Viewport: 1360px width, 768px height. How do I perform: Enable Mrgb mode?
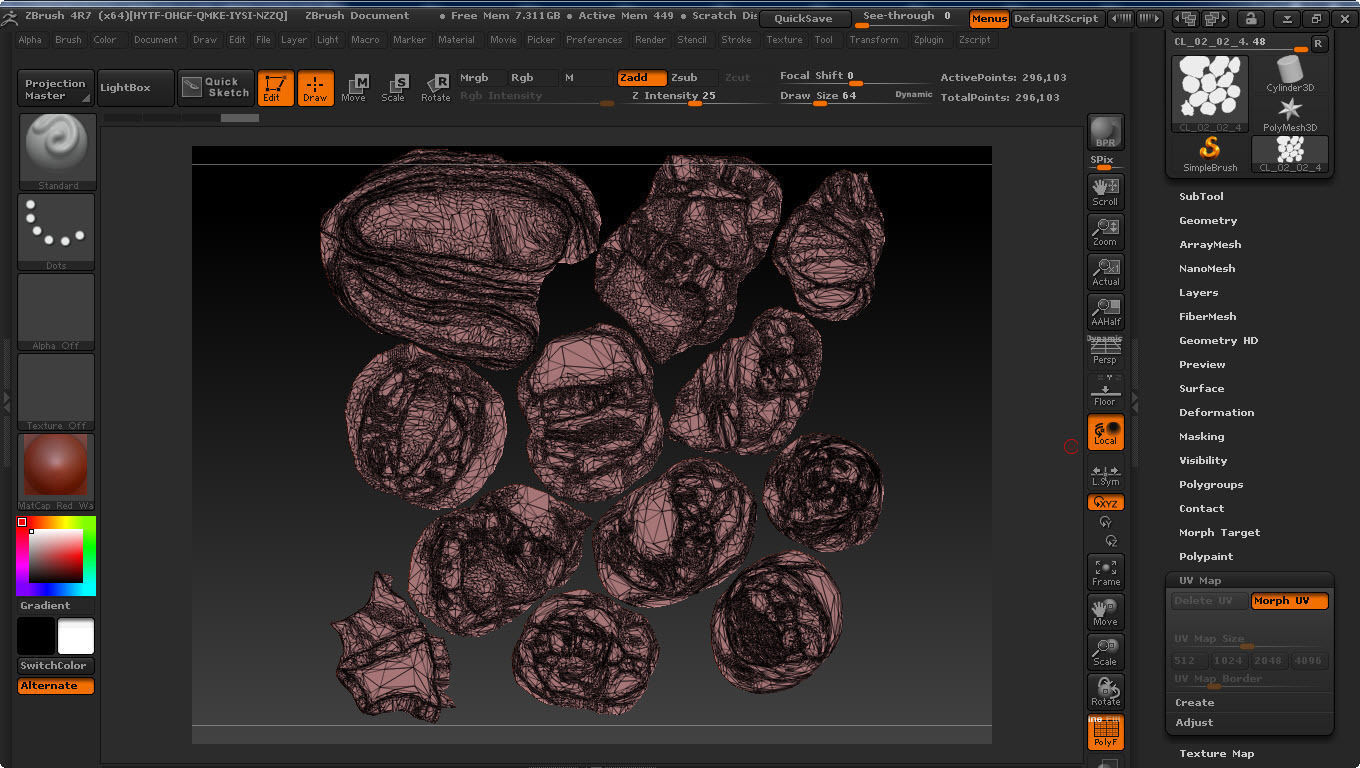[x=480, y=78]
